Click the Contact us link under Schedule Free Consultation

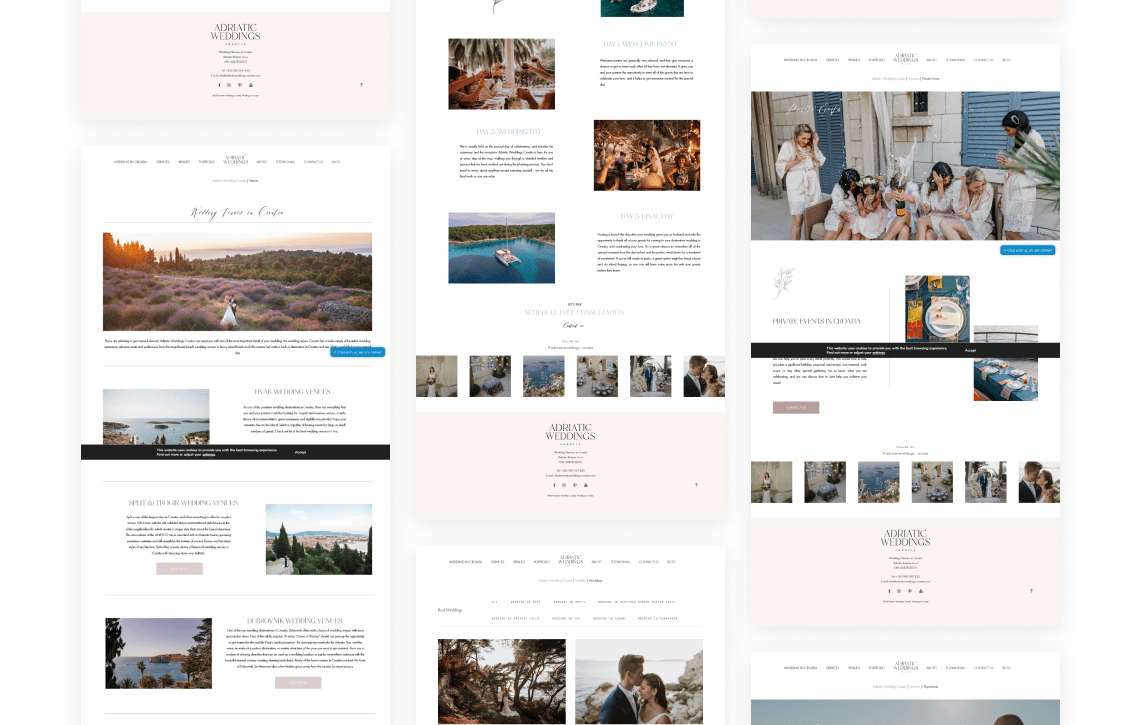(574, 324)
